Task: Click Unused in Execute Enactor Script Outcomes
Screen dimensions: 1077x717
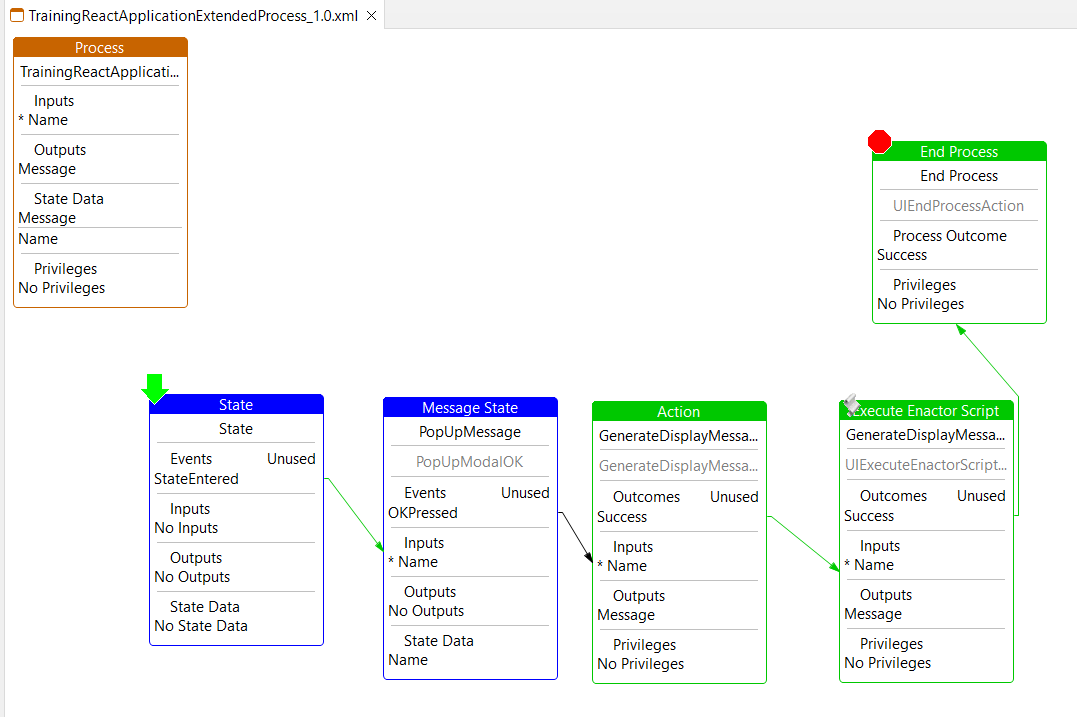Action: click(982, 496)
